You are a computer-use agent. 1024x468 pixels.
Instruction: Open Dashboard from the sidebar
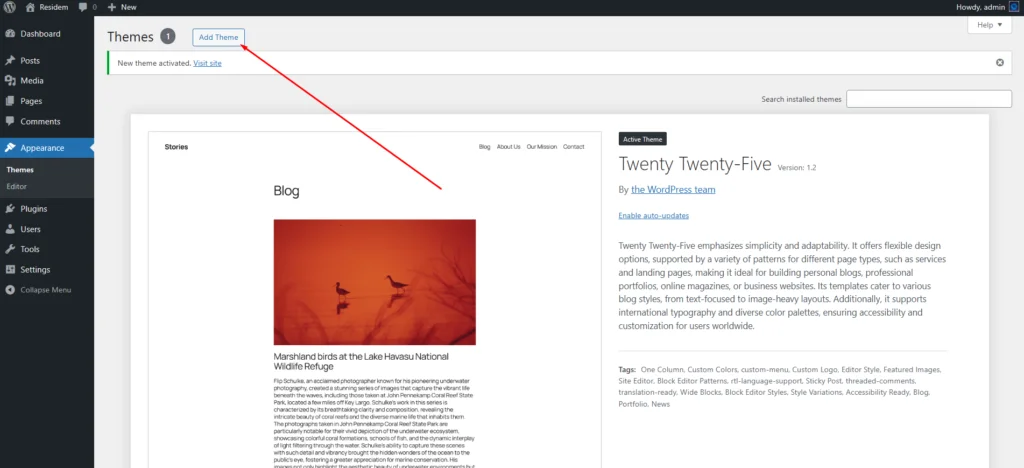tap(40, 34)
